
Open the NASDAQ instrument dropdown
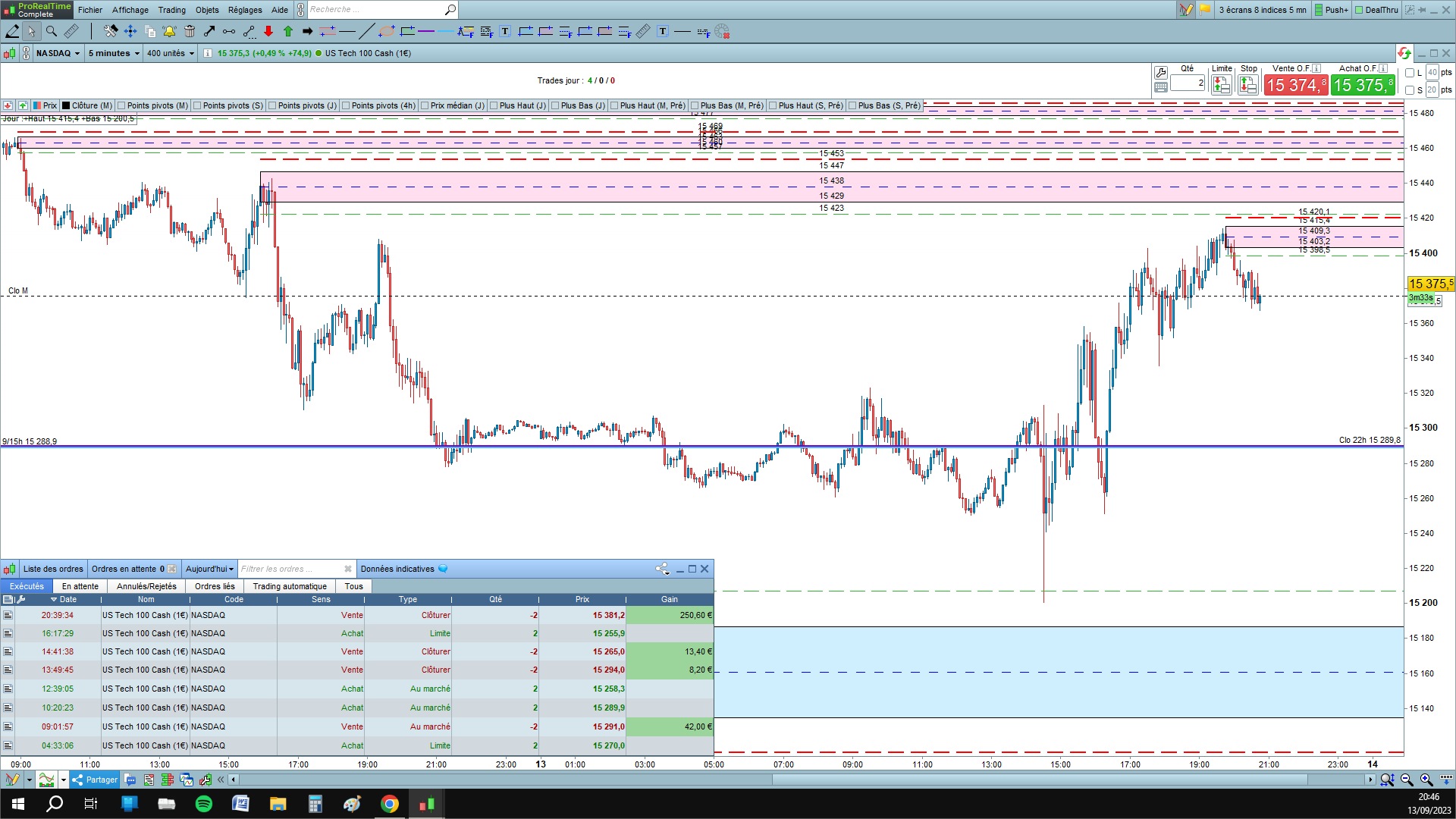click(58, 53)
